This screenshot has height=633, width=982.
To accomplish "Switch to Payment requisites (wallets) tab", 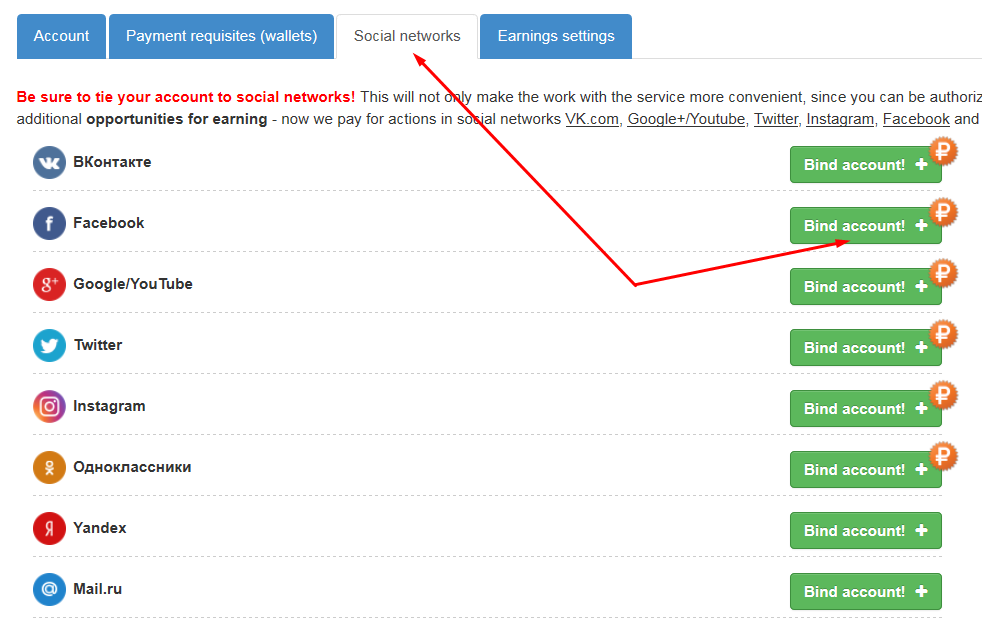I will point(221,36).
